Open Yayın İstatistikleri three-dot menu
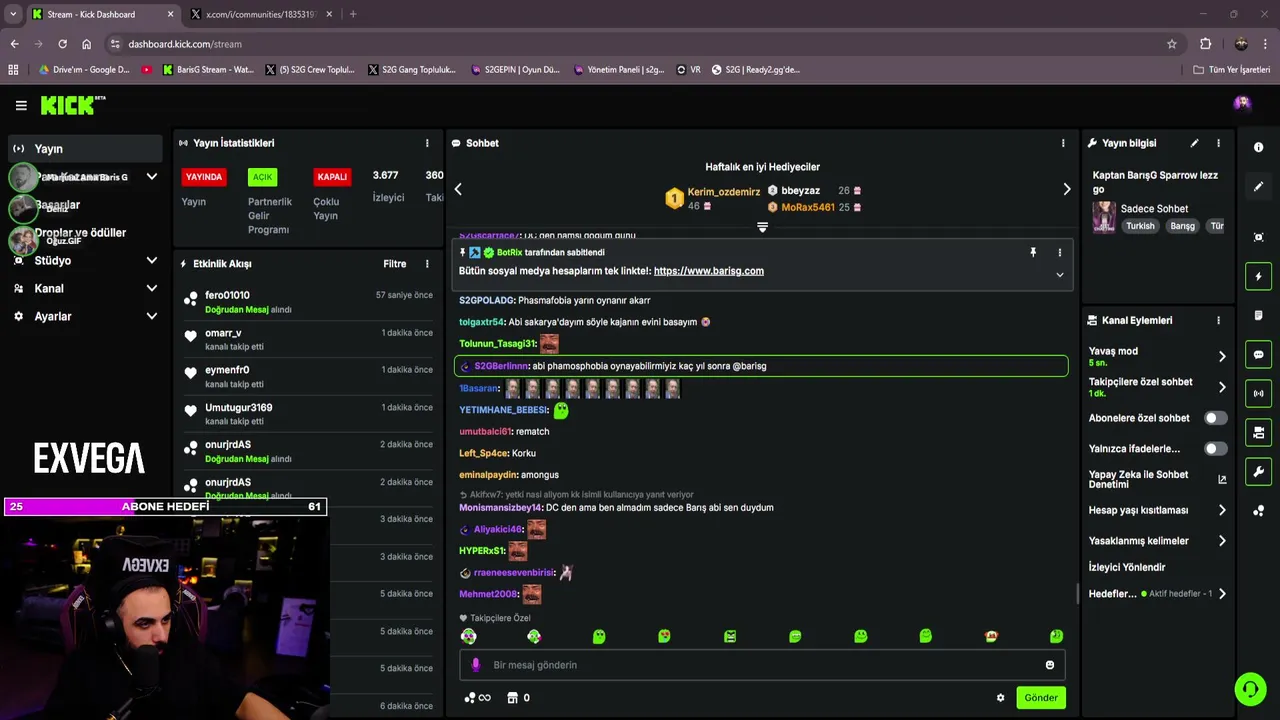 point(427,143)
